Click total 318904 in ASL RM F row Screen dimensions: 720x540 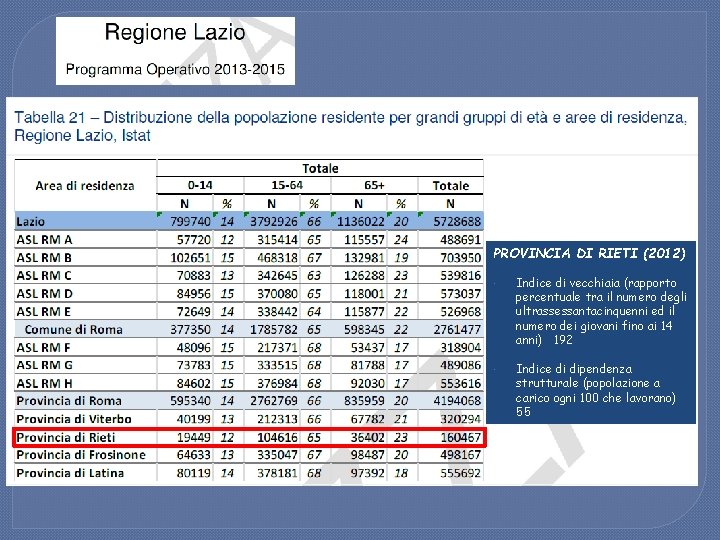pyautogui.click(x=461, y=348)
